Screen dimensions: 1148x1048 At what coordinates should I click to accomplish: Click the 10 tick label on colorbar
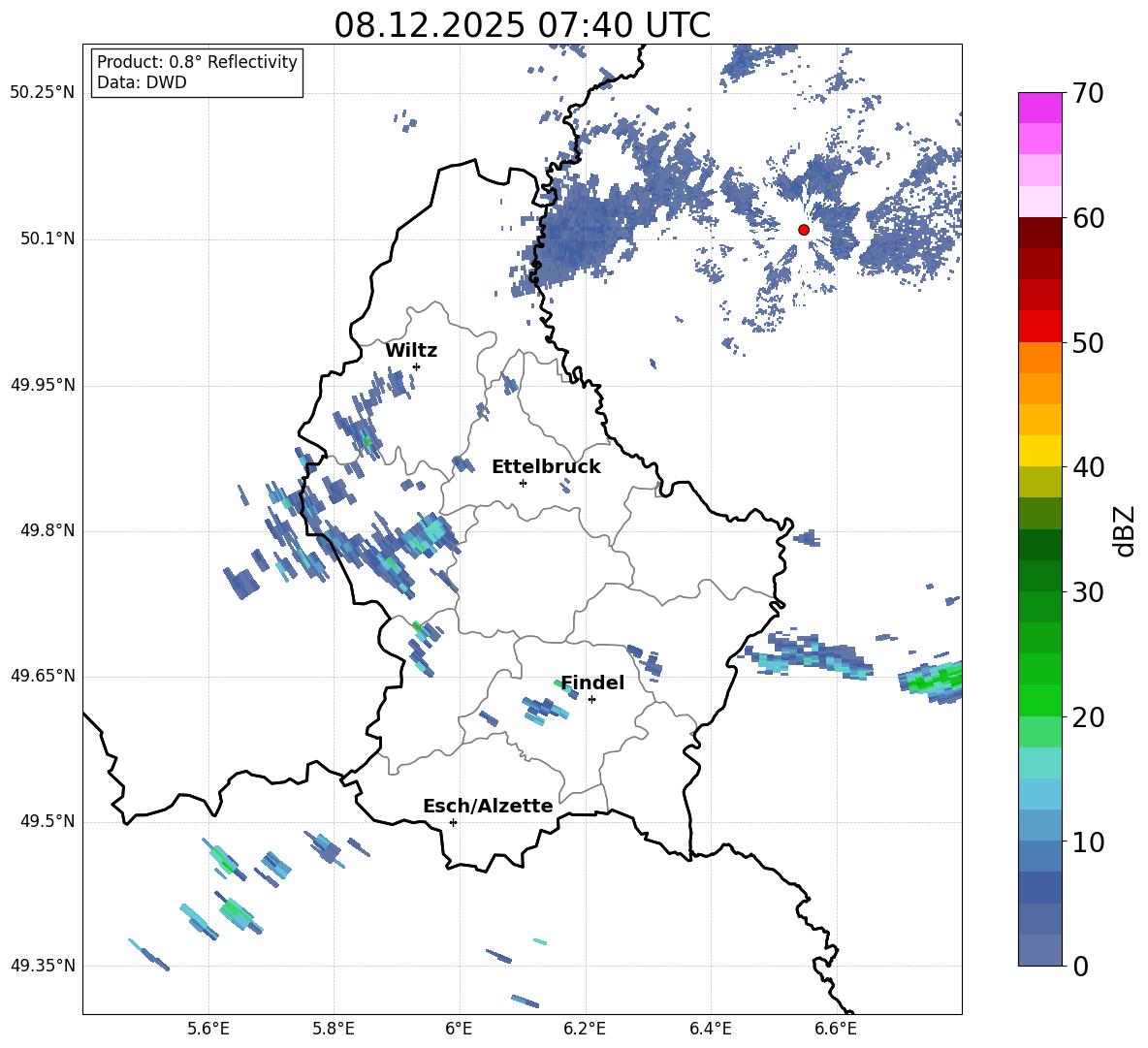coord(1088,842)
